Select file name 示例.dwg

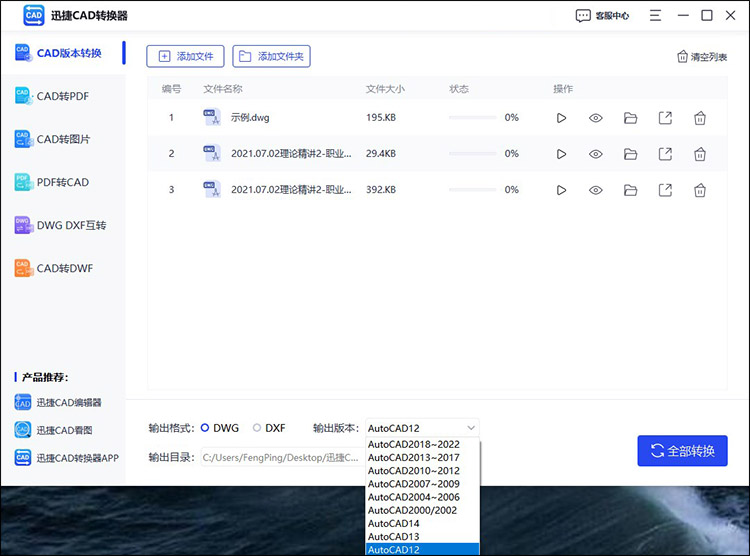[250, 118]
